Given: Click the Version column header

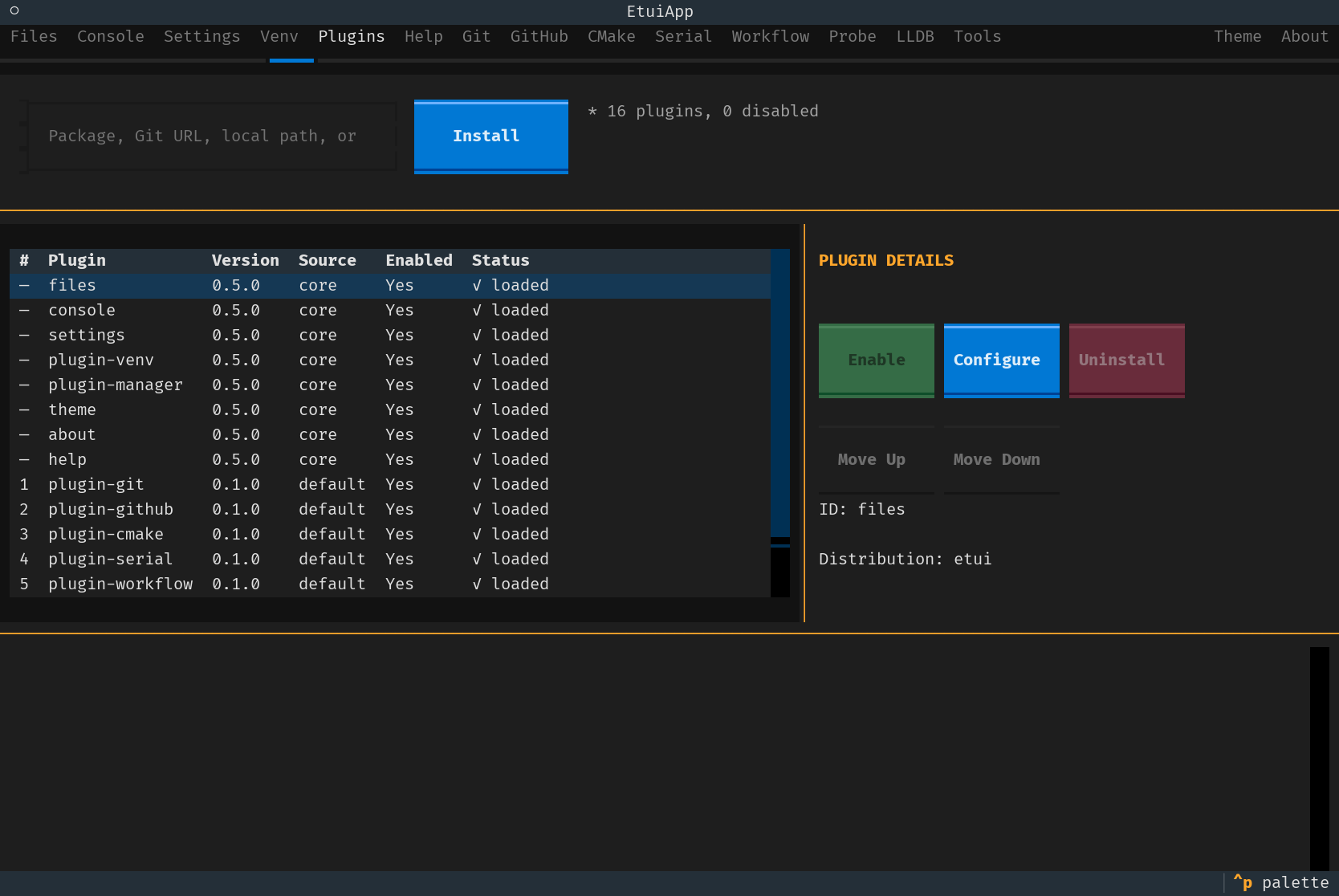Looking at the screenshot, I should coord(246,261).
